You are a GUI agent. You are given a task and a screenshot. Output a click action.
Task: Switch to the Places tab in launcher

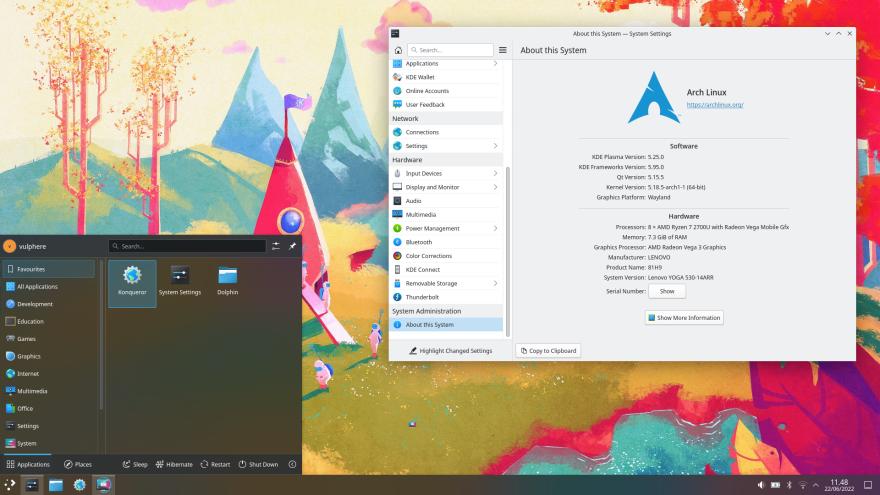(x=78, y=464)
